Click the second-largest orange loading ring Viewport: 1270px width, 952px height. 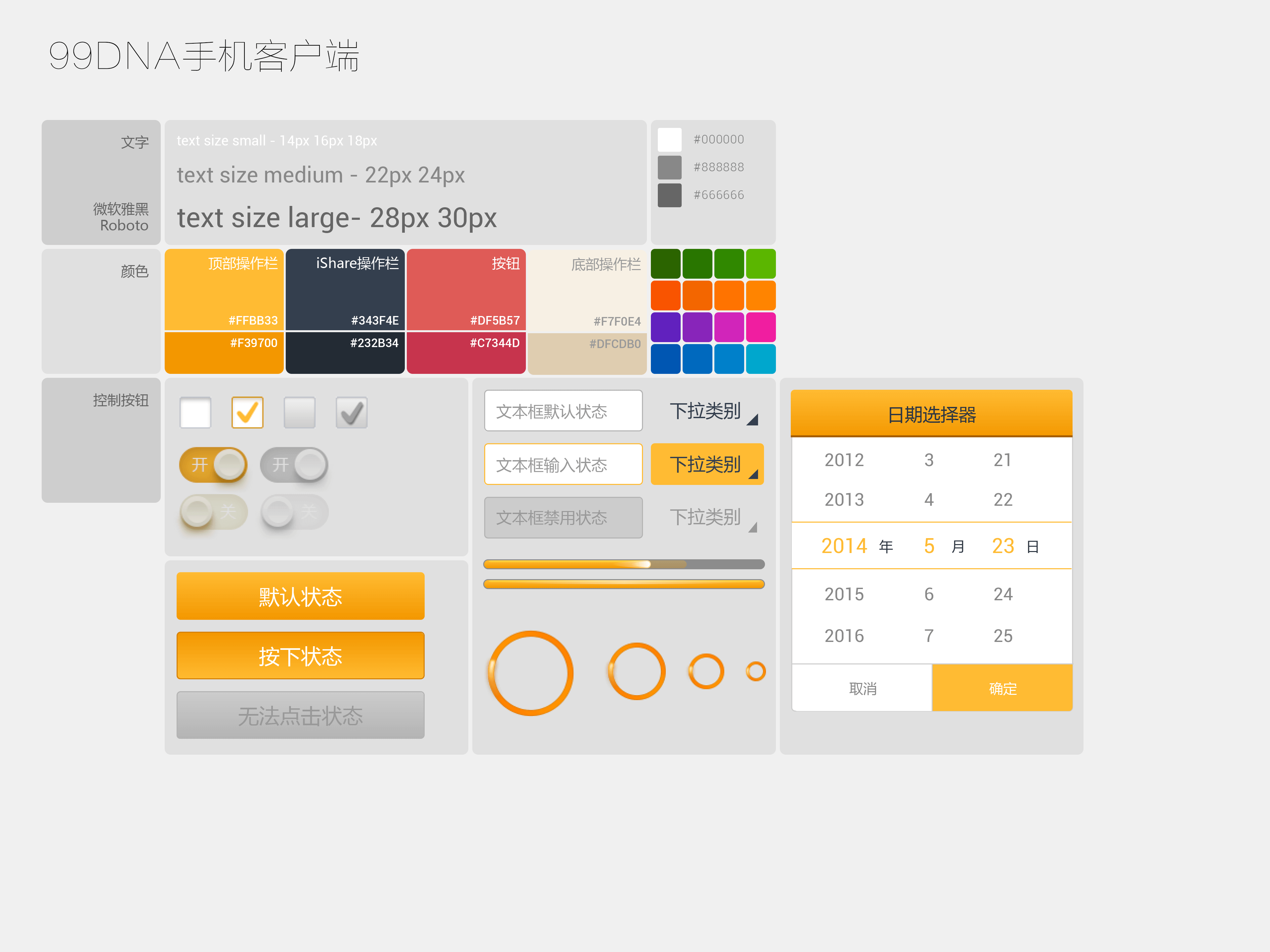(x=637, y=671)
